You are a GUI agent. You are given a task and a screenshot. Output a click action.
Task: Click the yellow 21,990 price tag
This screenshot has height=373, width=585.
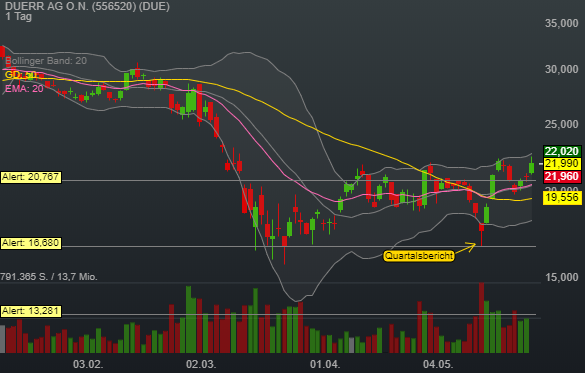(562, 163)
